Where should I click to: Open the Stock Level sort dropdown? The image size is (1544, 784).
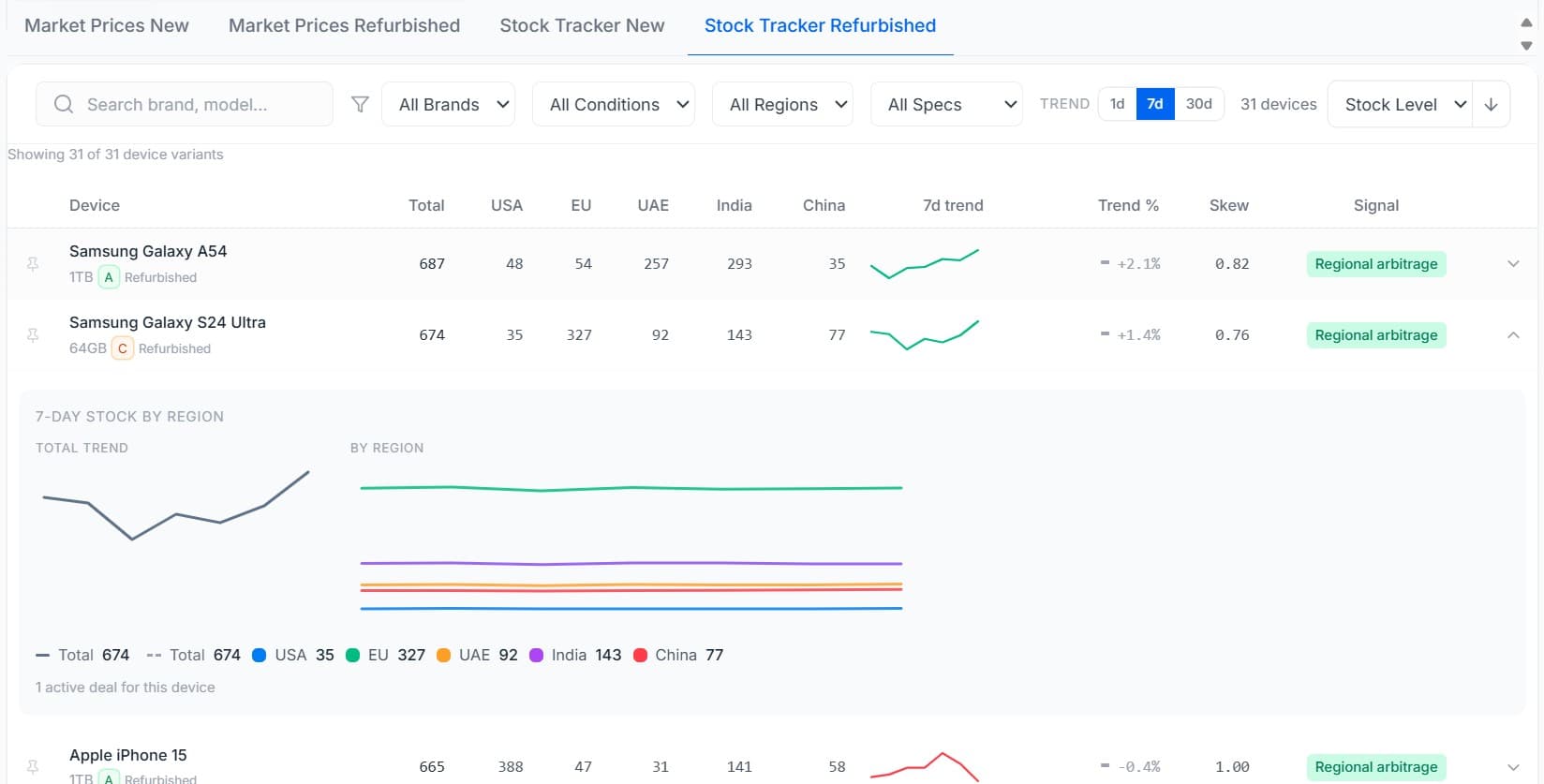[x=1401, y=104]
